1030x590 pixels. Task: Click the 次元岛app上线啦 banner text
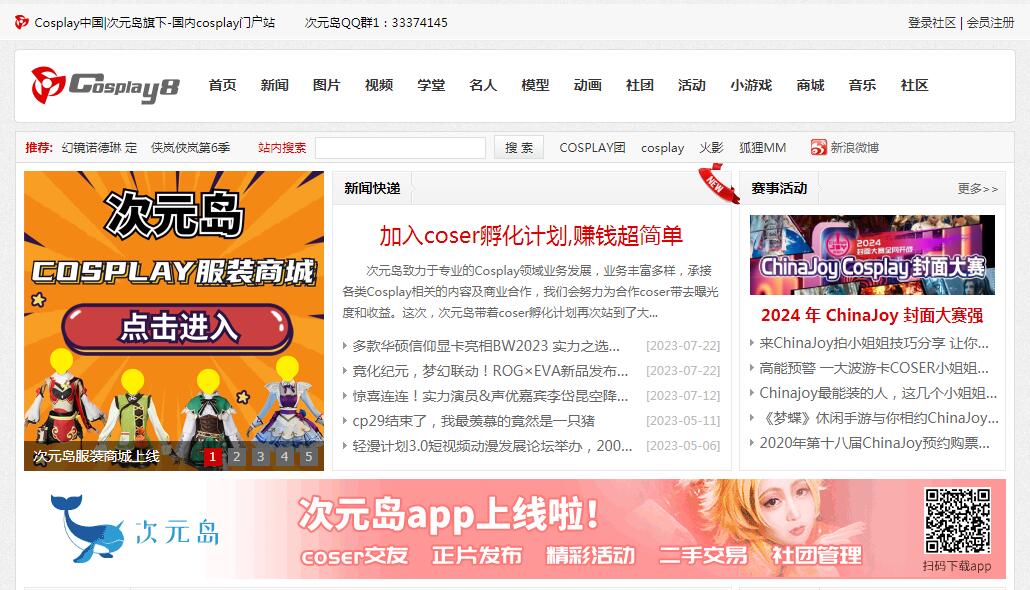tap(449, 514)
